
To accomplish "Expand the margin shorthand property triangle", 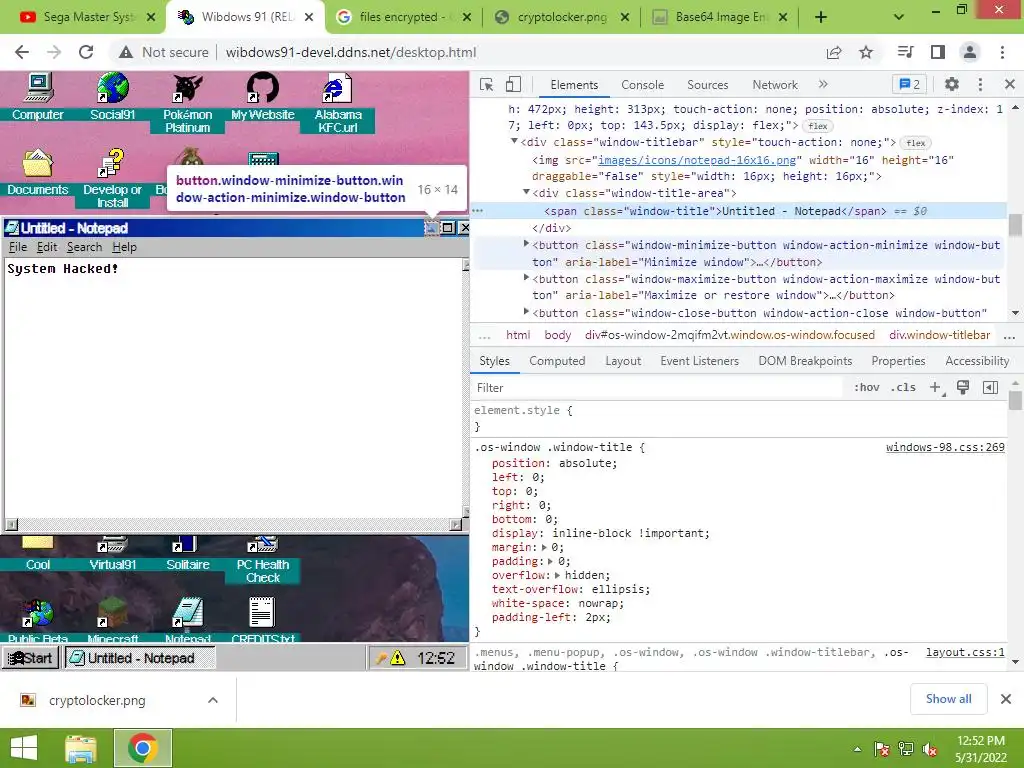I will click(544, 547).
